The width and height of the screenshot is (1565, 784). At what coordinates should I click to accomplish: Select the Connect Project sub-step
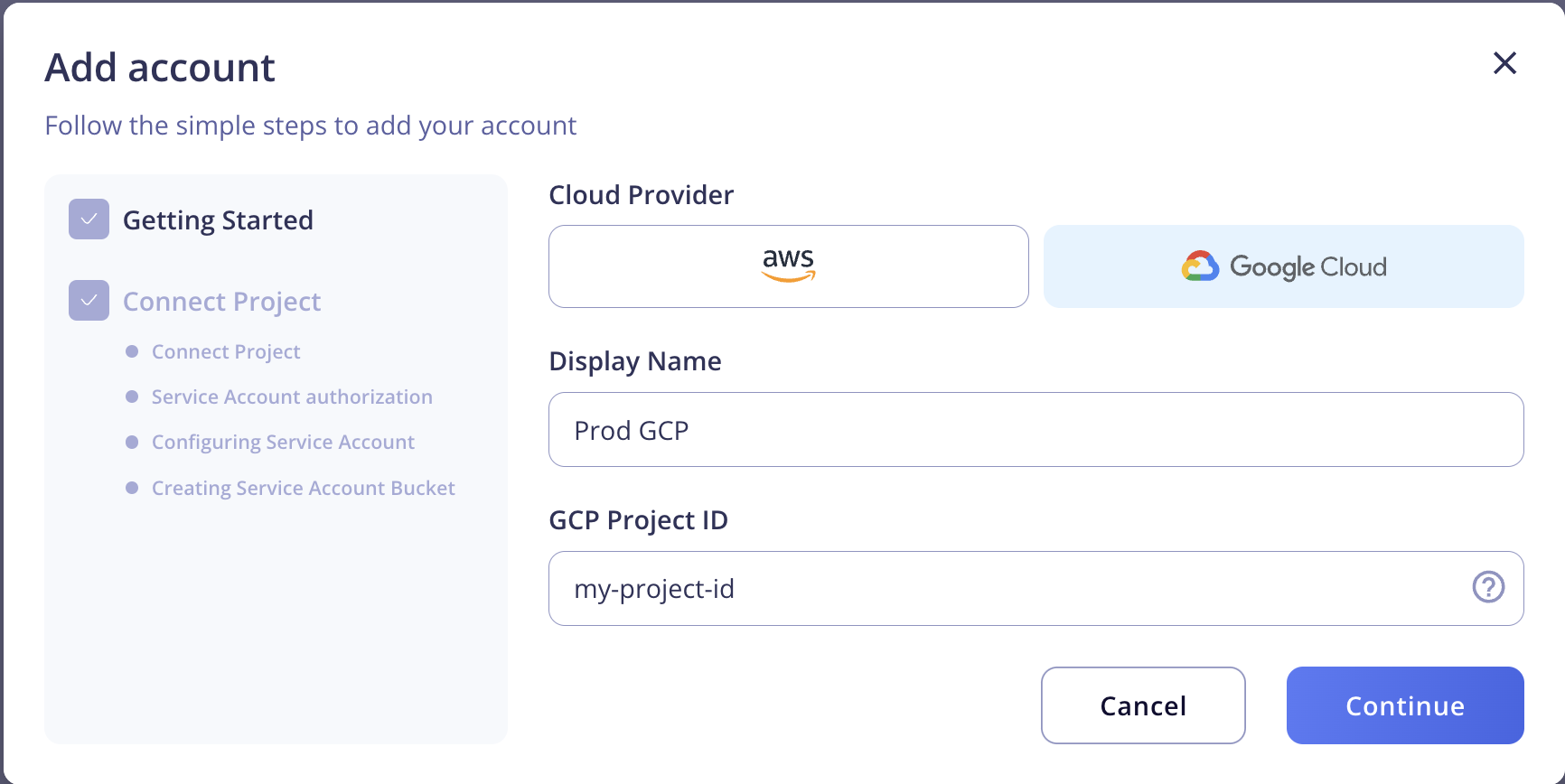pyautogui.click(x=226, y=351)
